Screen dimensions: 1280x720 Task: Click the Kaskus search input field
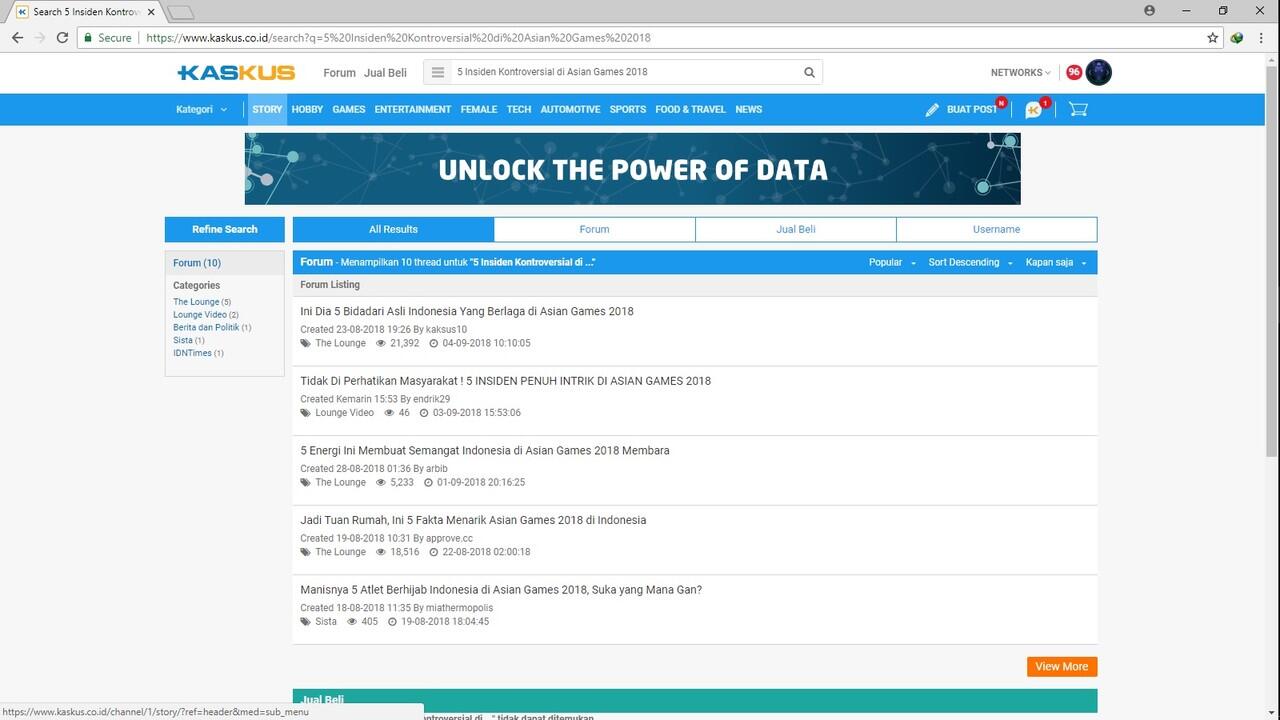point(626,72)
